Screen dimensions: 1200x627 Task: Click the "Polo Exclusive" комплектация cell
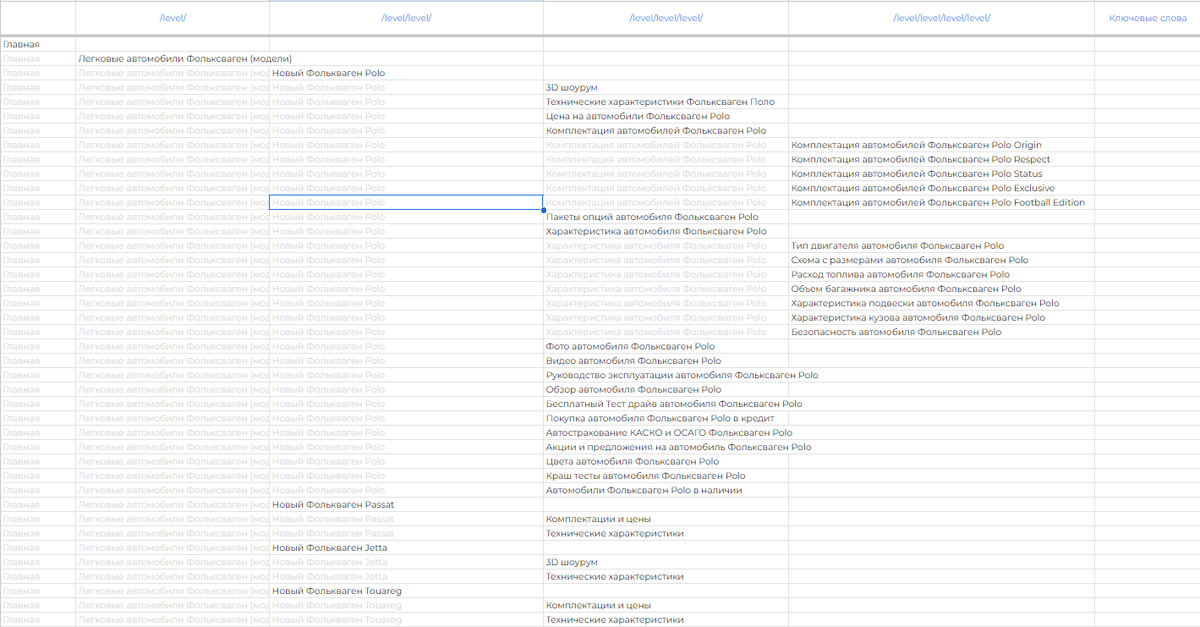(941, 188)
